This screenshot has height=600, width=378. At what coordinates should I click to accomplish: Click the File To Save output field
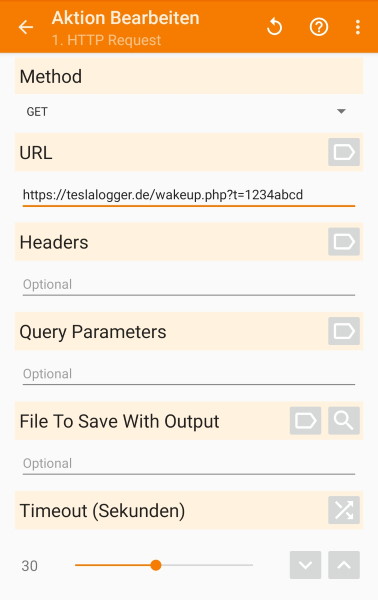click(189, 464)
